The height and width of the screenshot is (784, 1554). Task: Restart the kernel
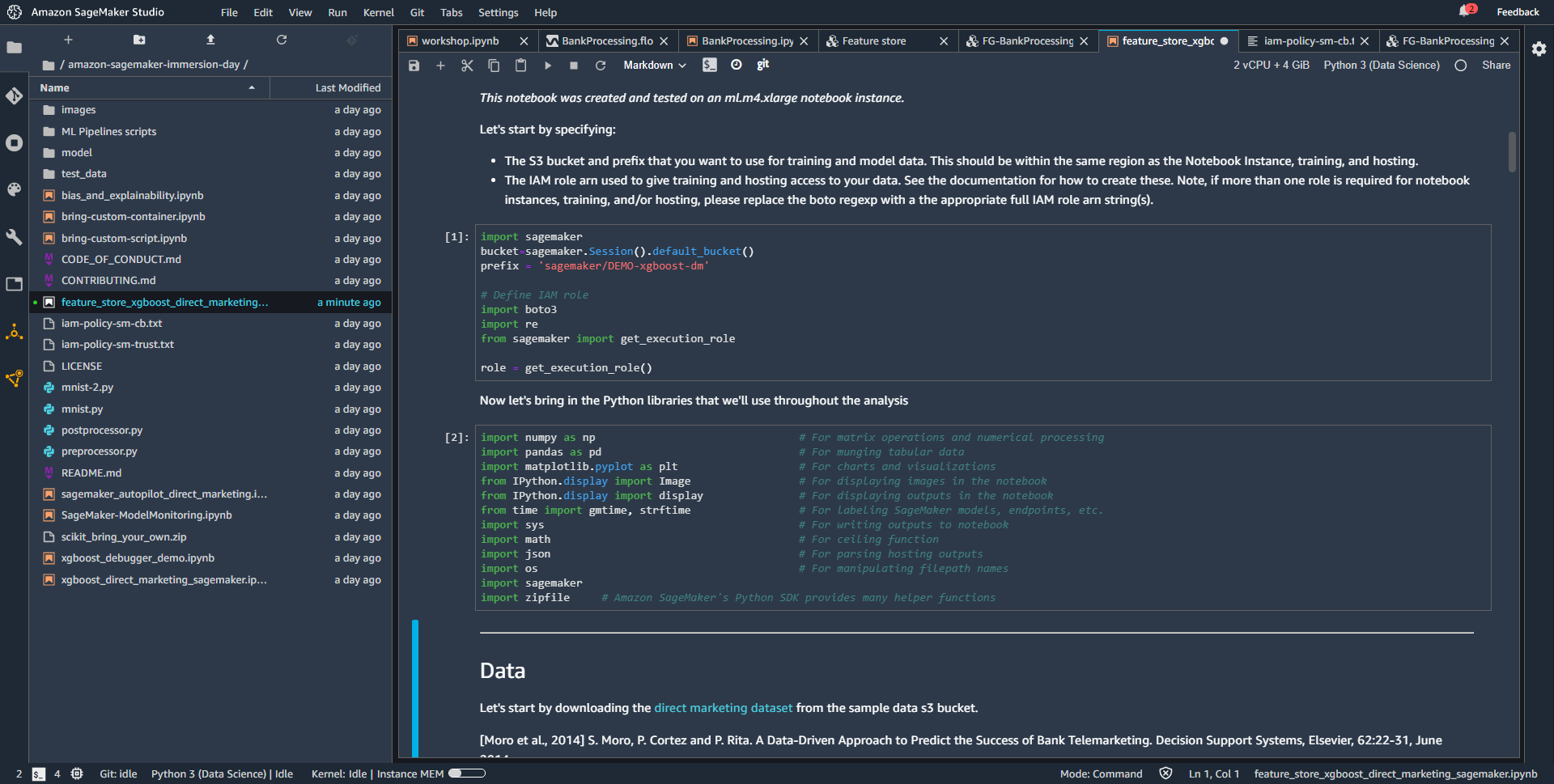(601, 66)
